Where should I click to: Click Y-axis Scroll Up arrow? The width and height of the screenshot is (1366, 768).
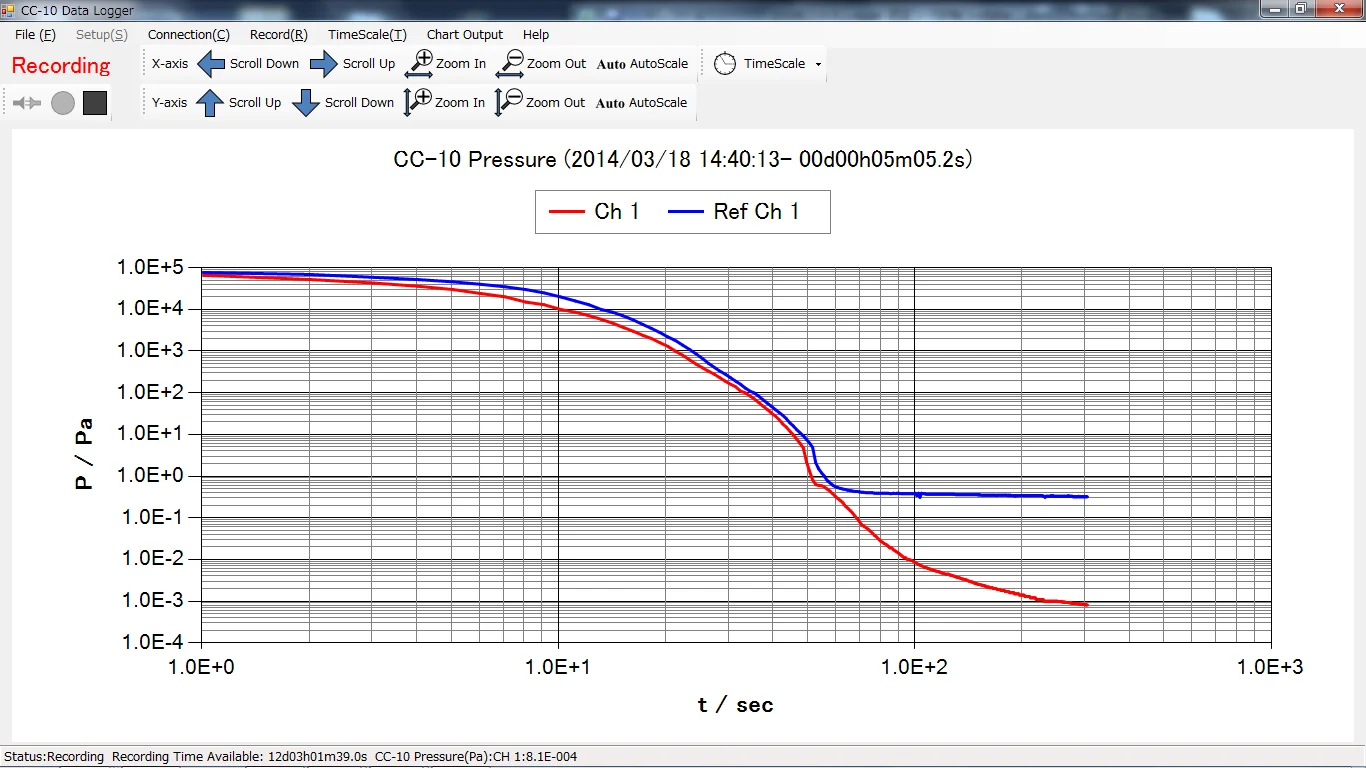(210, 103)
